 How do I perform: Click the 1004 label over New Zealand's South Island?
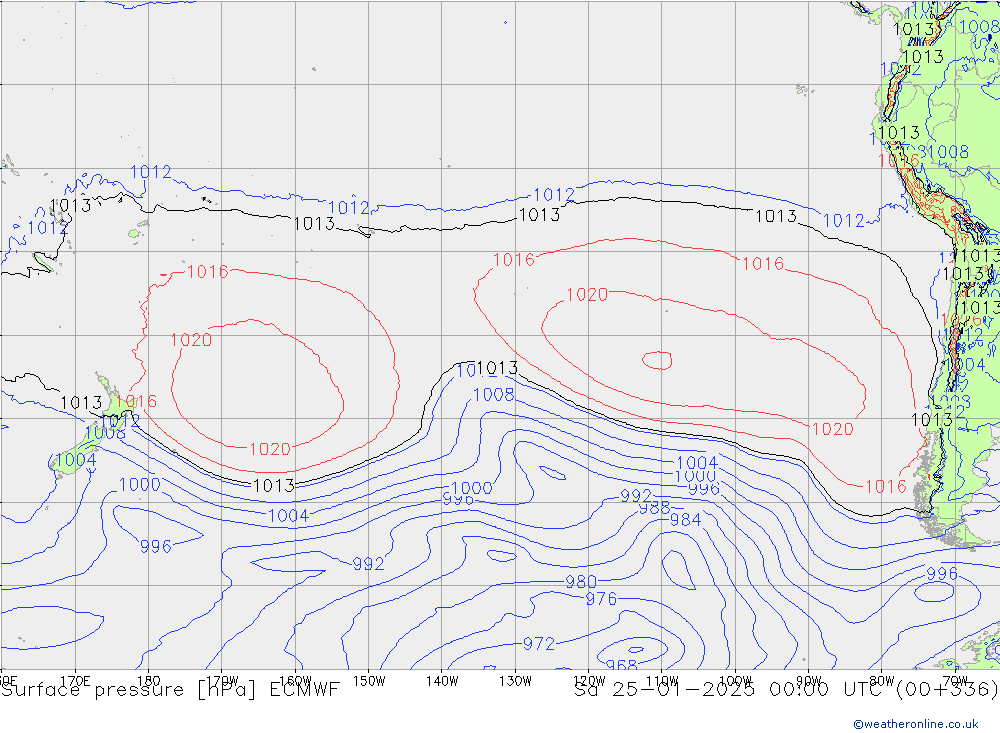point(76,460)
